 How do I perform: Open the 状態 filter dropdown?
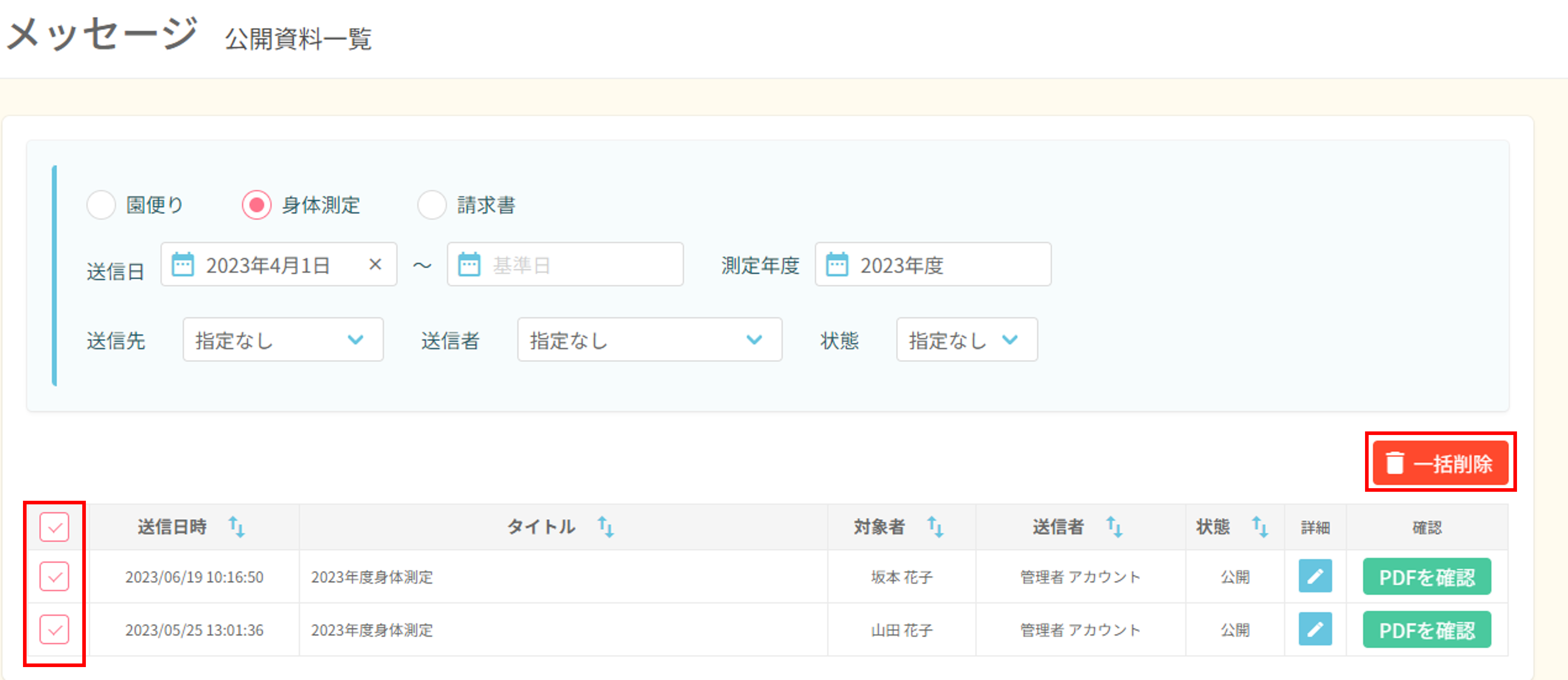pyautogui.click(x=967, y=340)
